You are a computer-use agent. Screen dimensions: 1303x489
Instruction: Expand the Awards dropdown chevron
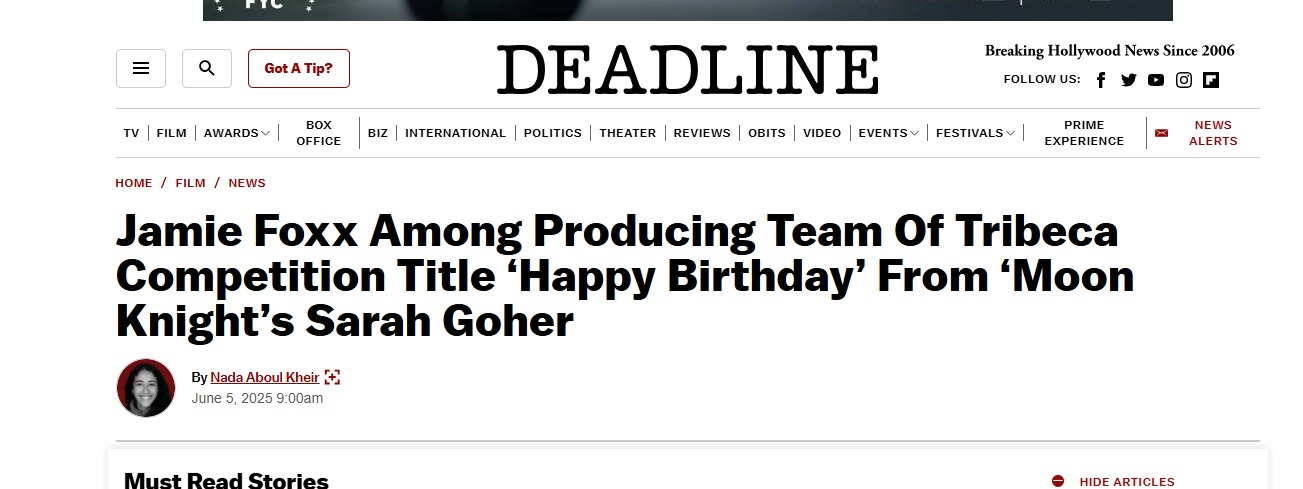[265, 133]
